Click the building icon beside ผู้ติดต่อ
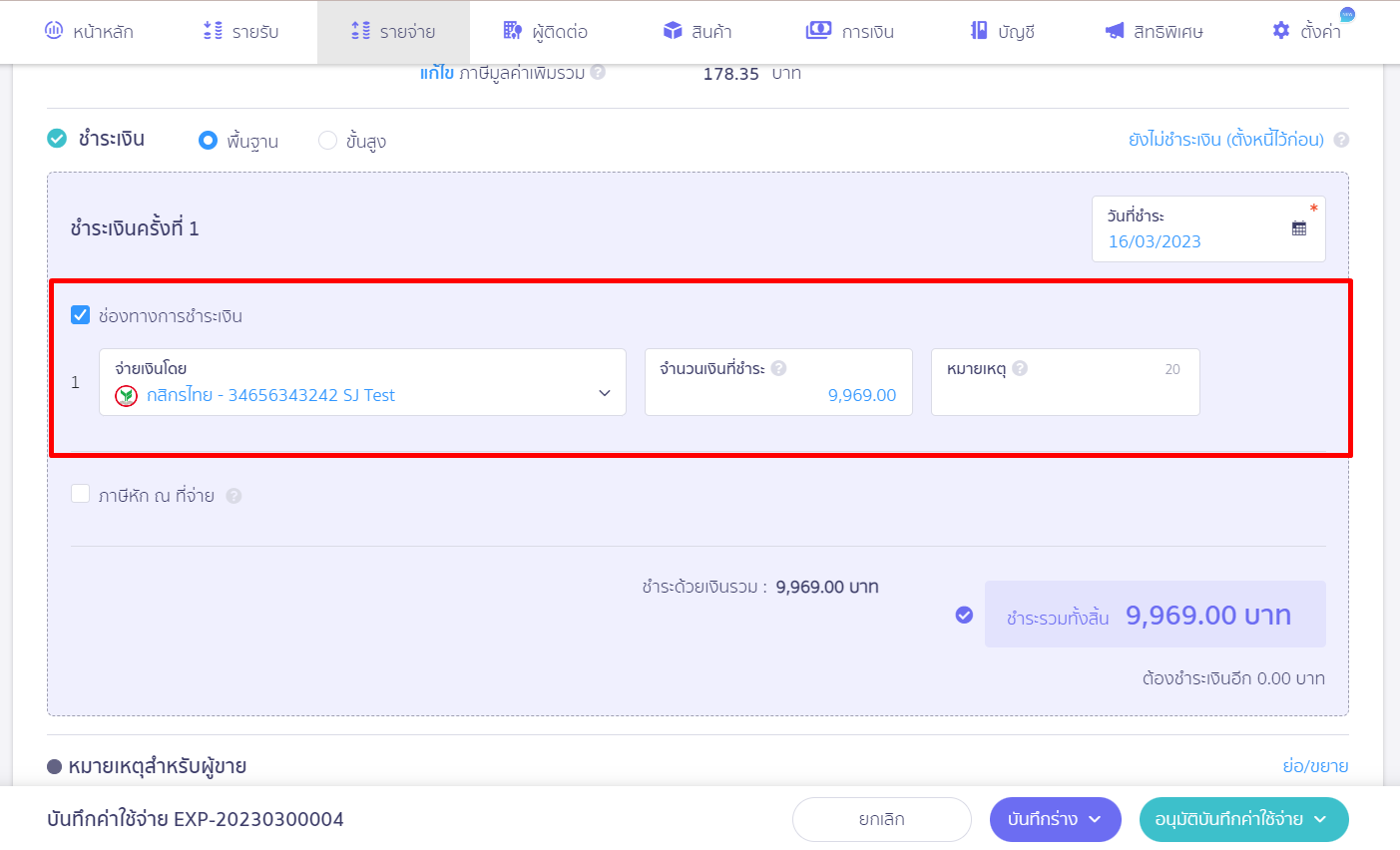Screen dimensions: 1400x850 click(x=513, y=31)
